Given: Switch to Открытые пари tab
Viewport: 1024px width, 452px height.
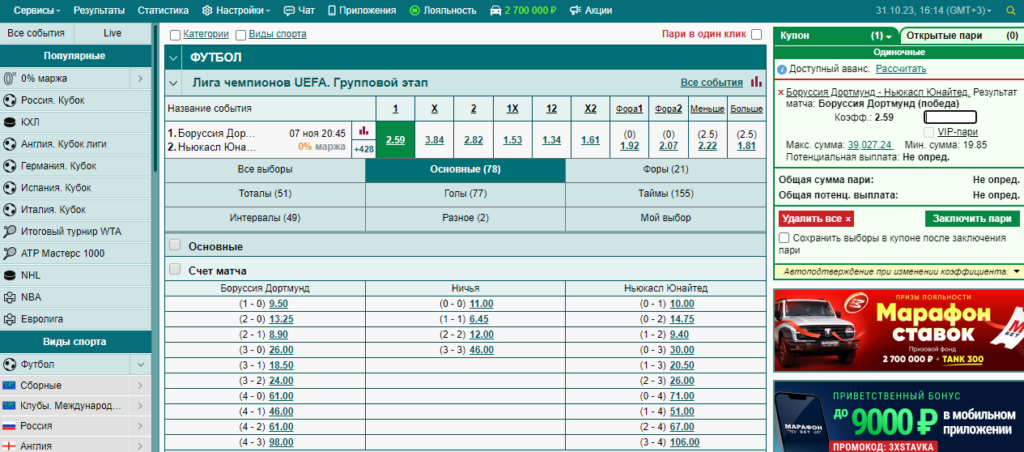Looking at the screenshot, I should [962, 36].
